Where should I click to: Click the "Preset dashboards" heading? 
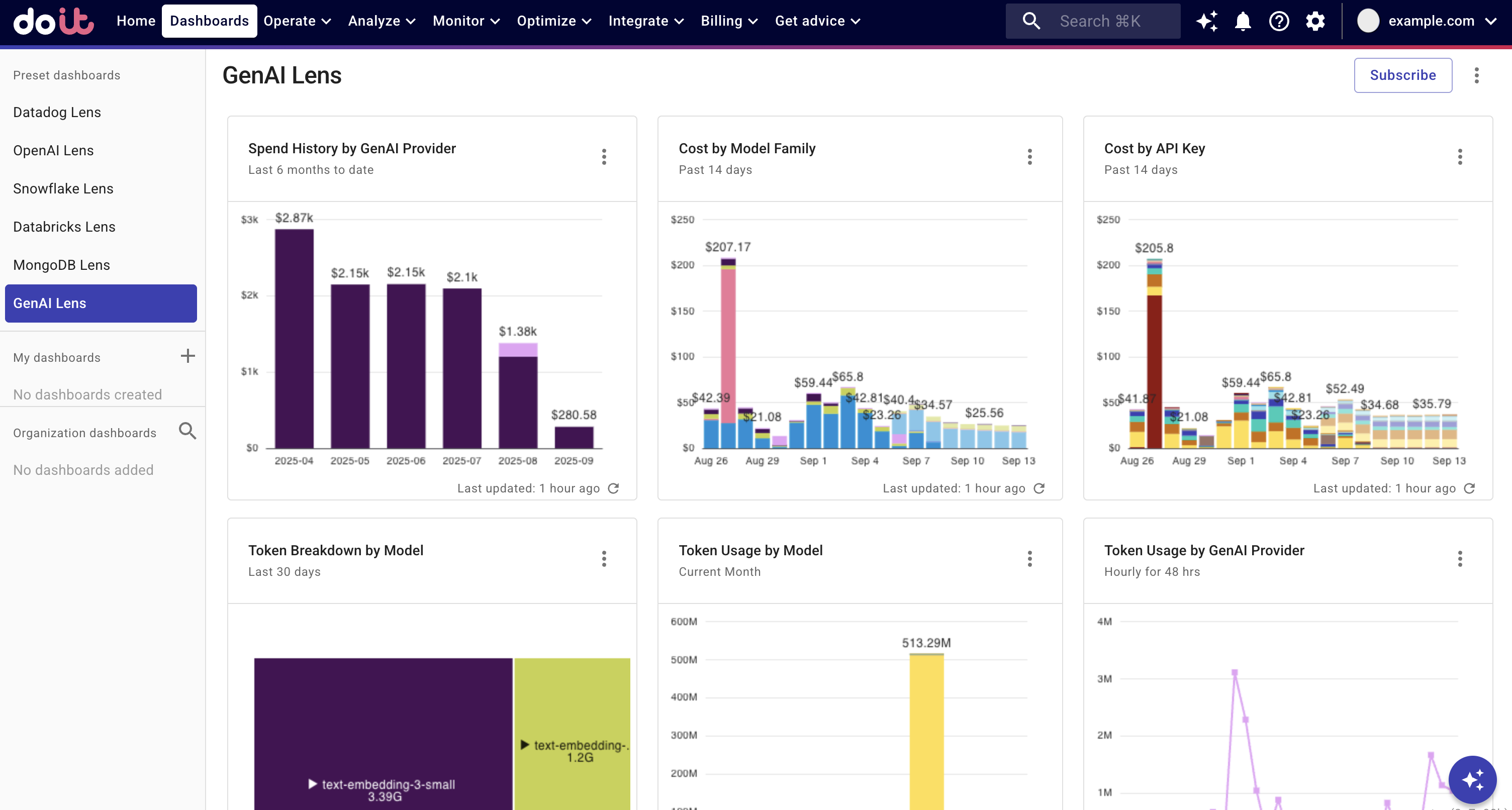click(66, 75)
